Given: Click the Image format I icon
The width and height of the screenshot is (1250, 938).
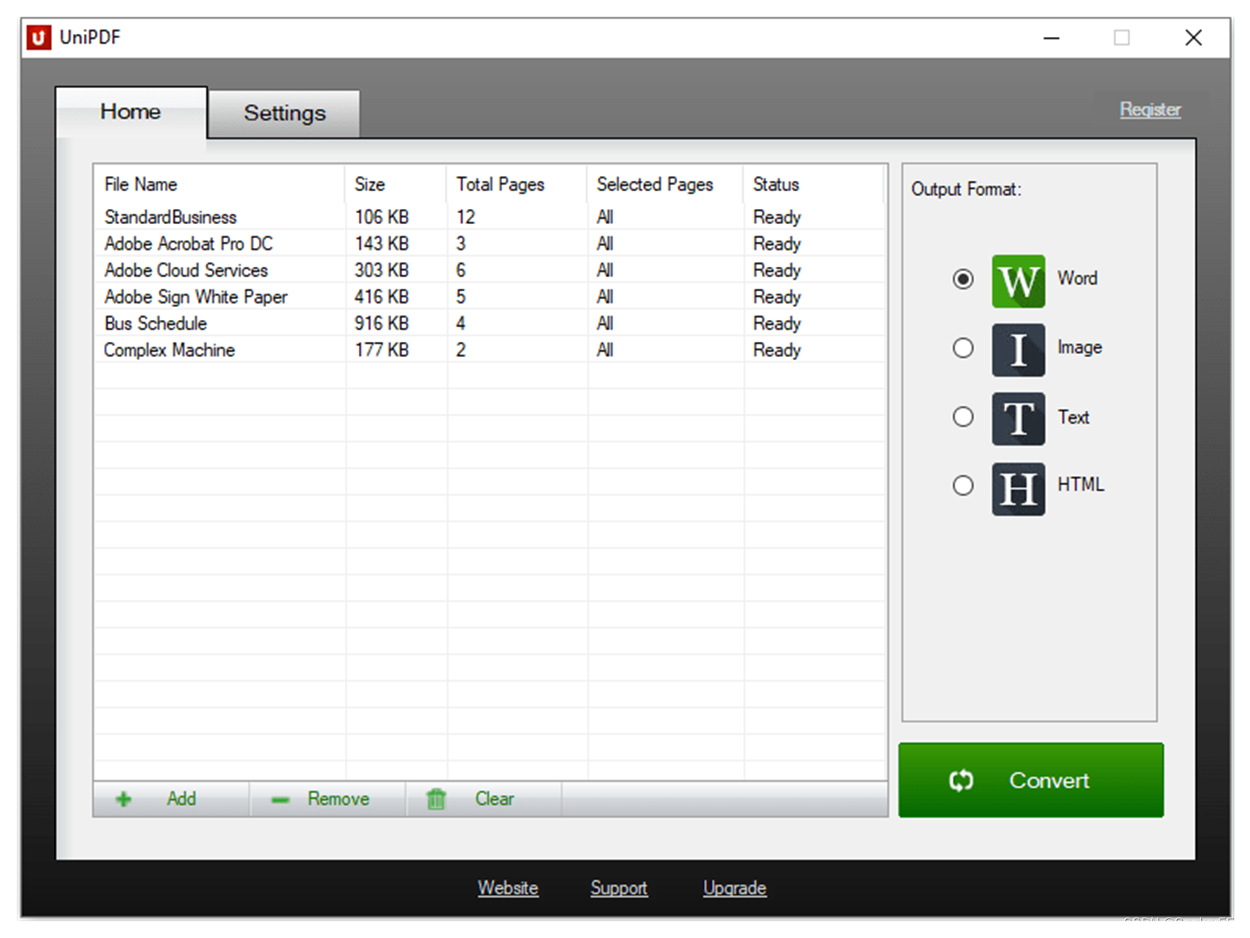Looking at the screenshot, I should coord(1018,350).
